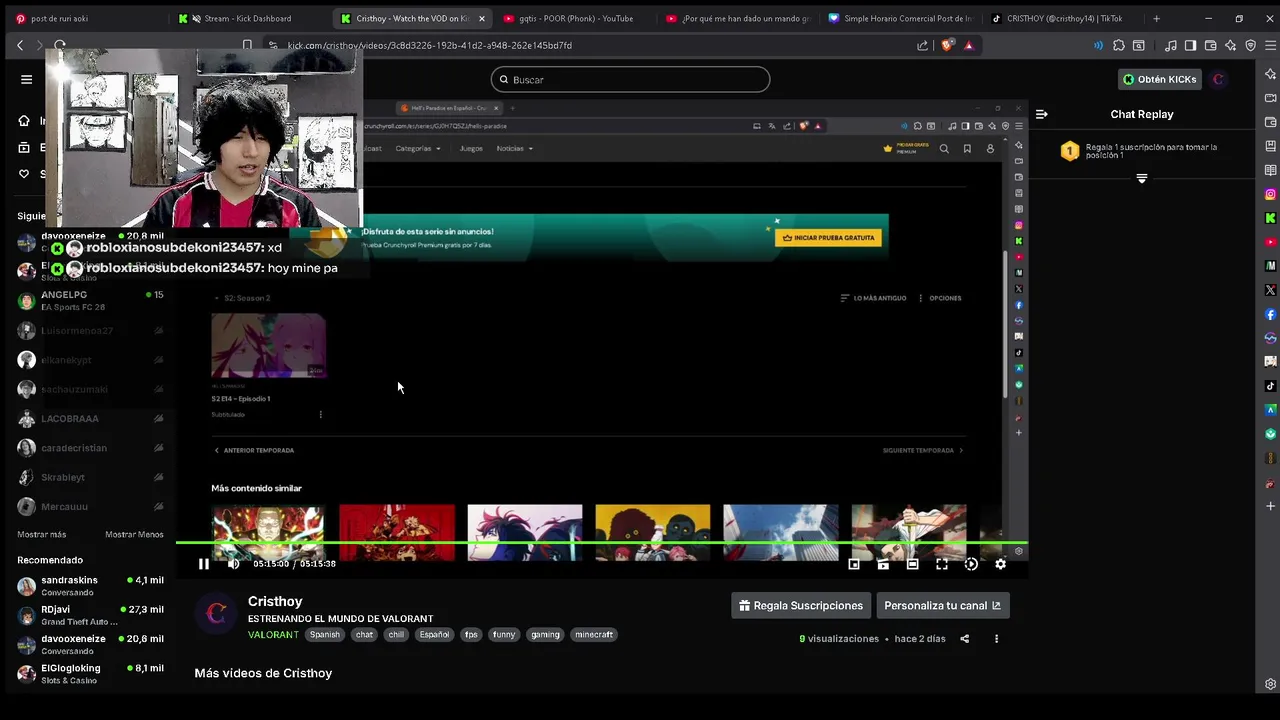Switch to post de ruri aoki tab

[x=85, y=18]
